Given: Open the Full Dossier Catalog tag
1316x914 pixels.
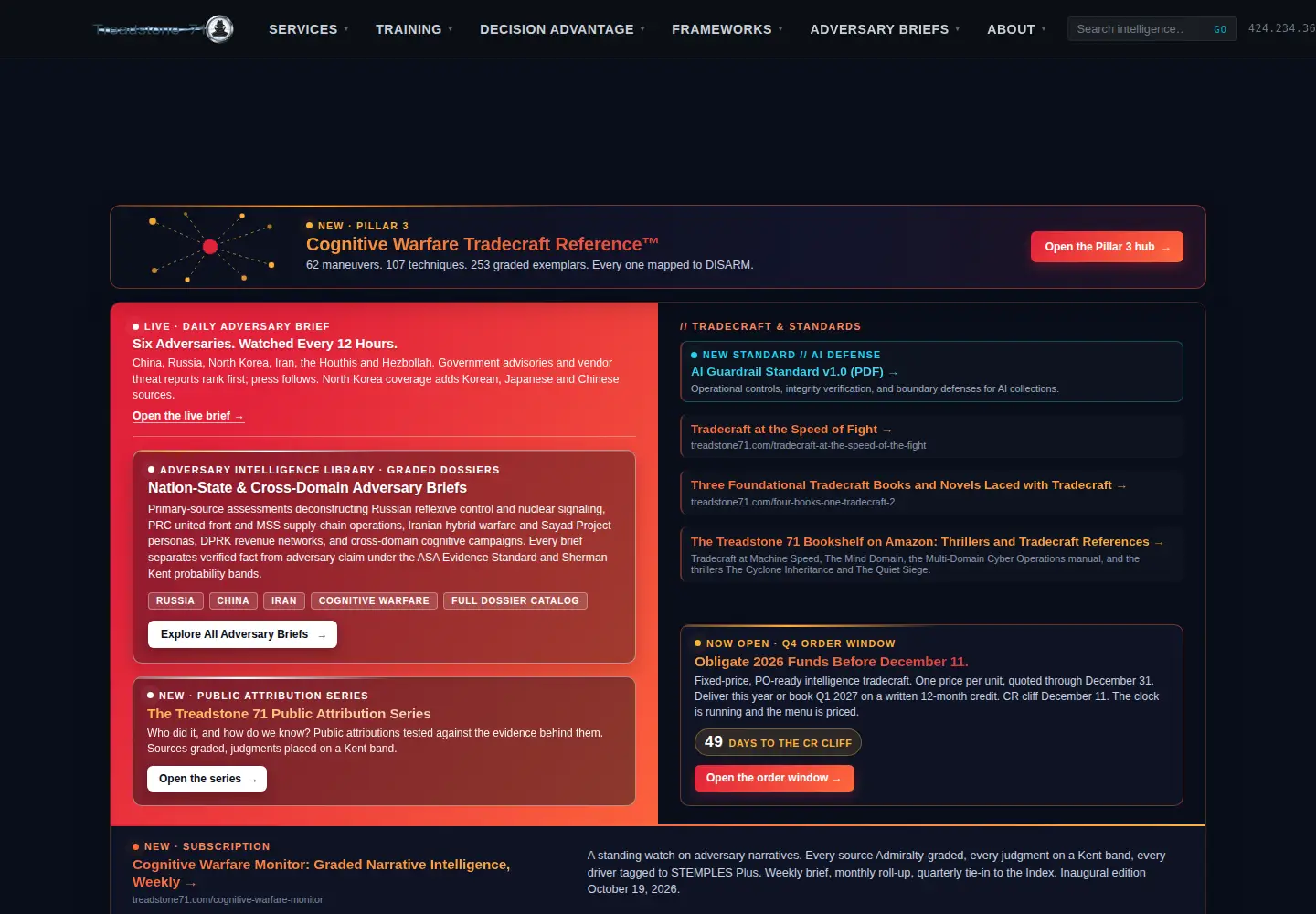Looking at the screenshot, I should click(x=515, y=600).
